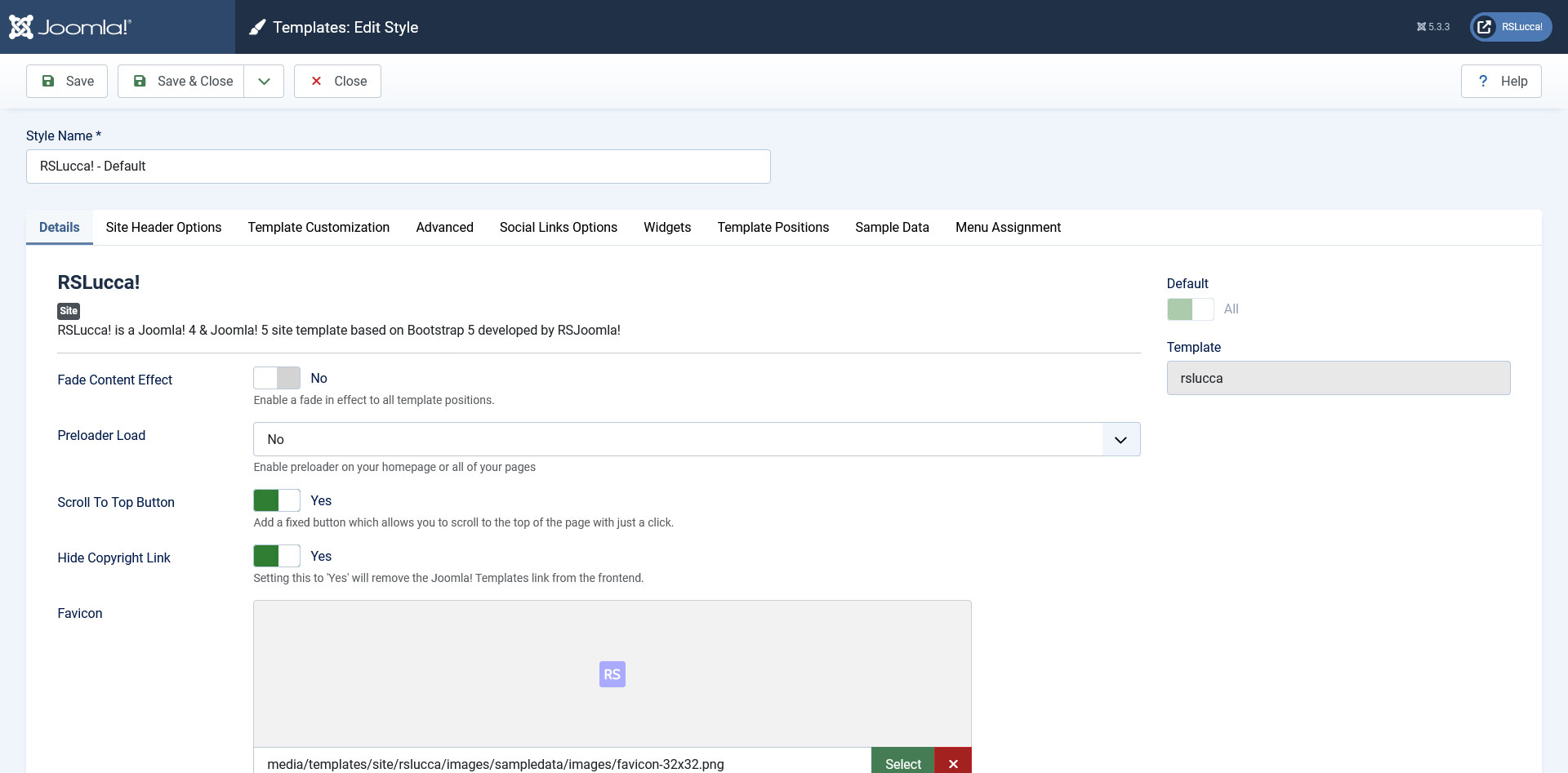The width and height of the screenshot is (1568, 773).
Task: Click the RS favicon preview image
Action: 612,674
